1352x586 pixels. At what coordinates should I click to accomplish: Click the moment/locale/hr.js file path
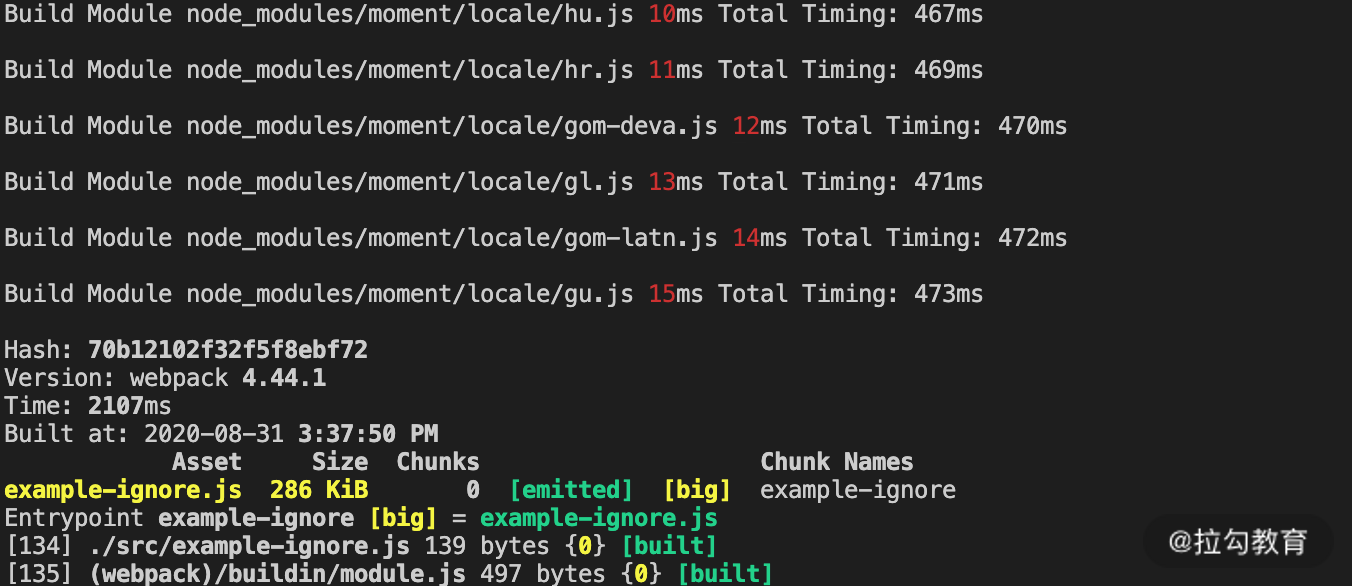(x=409, y=70)
